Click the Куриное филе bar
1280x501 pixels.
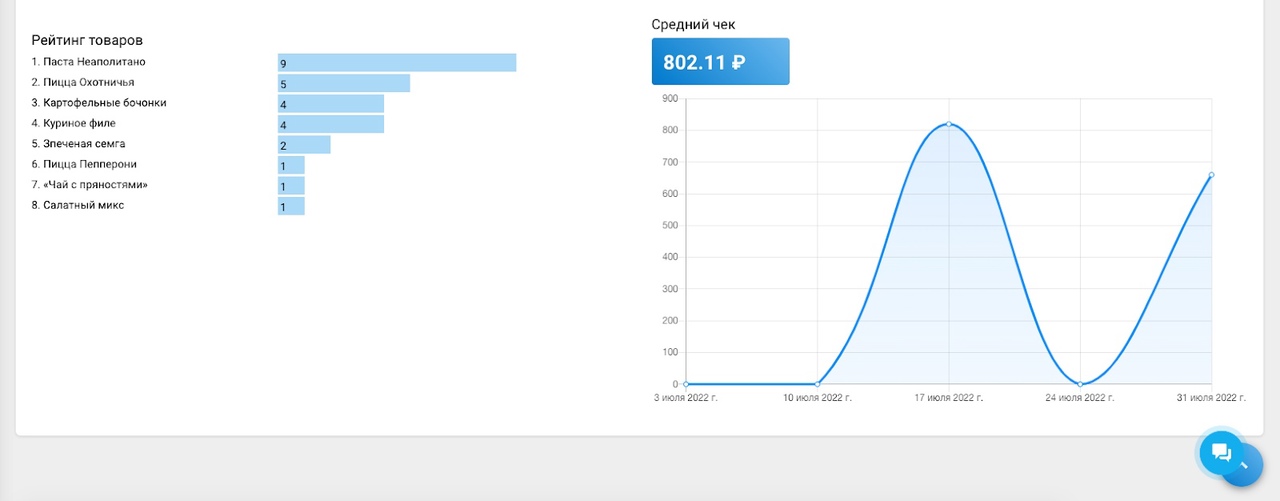point(331,124)
